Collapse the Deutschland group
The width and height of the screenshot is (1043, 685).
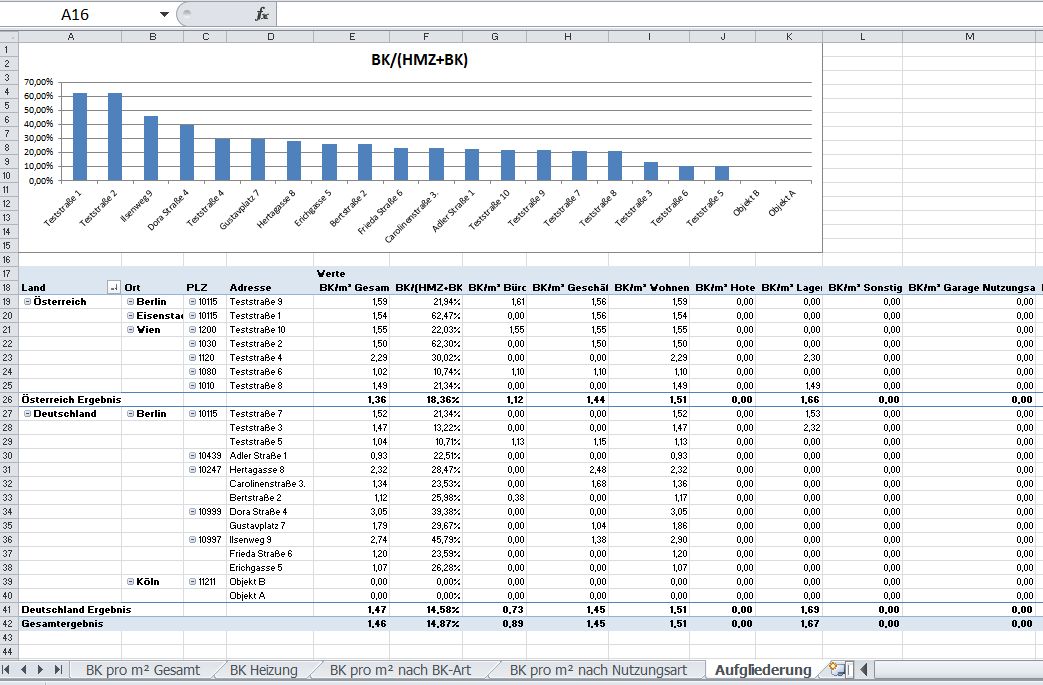coord(27,413)
